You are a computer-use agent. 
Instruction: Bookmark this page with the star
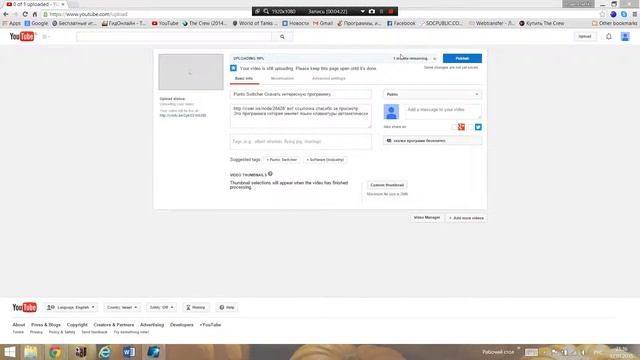pyautogui.click(x=602, y=14)
